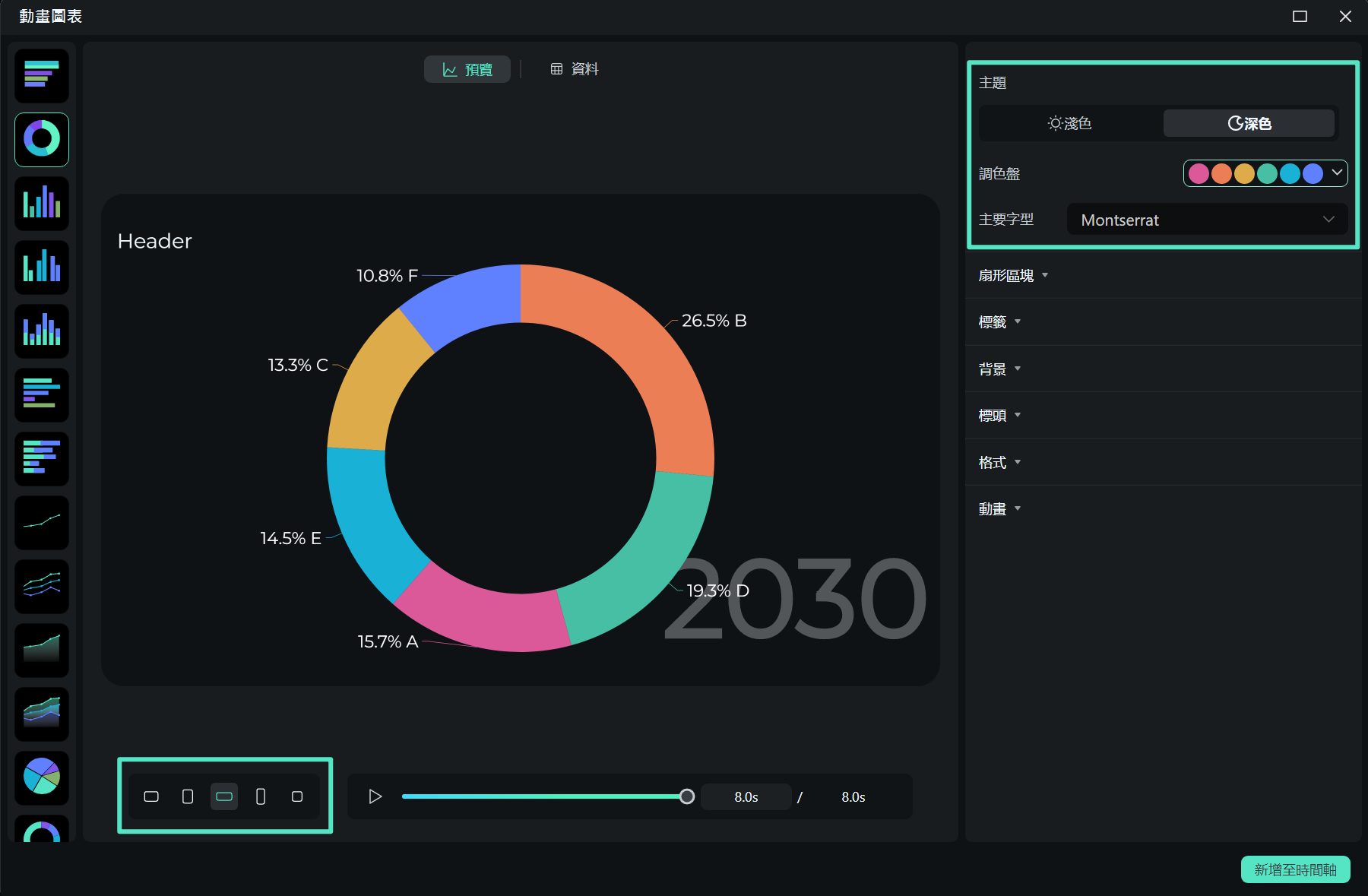The image size is (1368, 896).
Task: Click the current time 8.0s field
Action: tap(746, 796)
